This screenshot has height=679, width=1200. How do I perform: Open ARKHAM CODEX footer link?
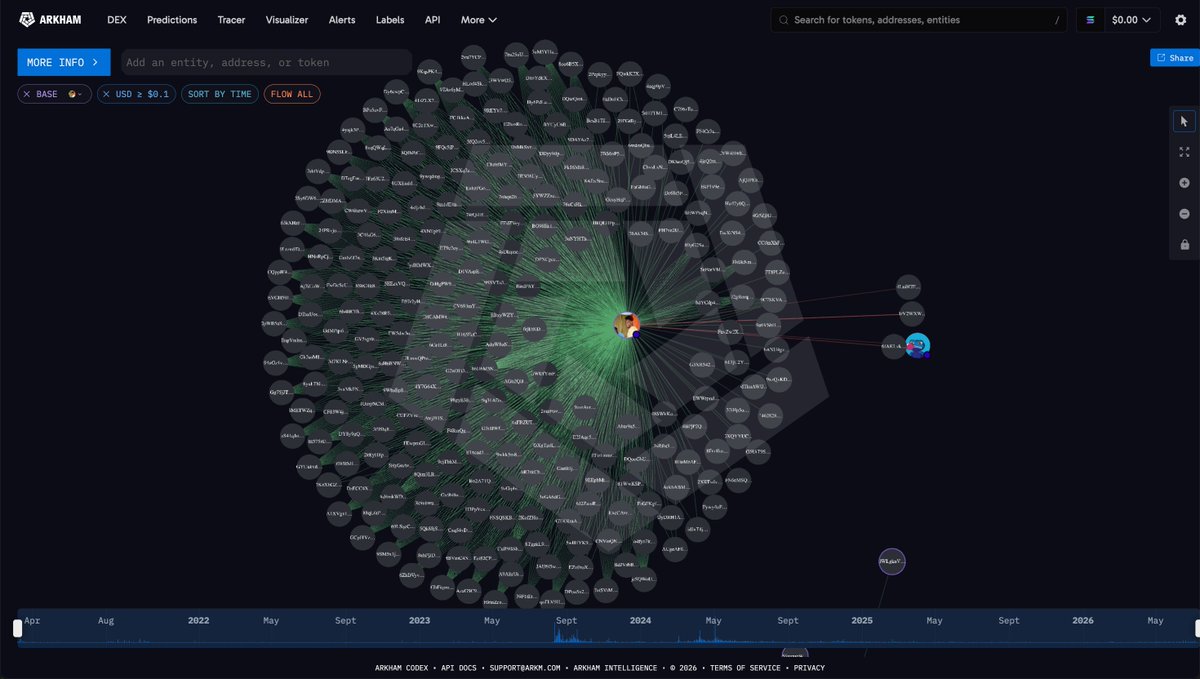403,667
